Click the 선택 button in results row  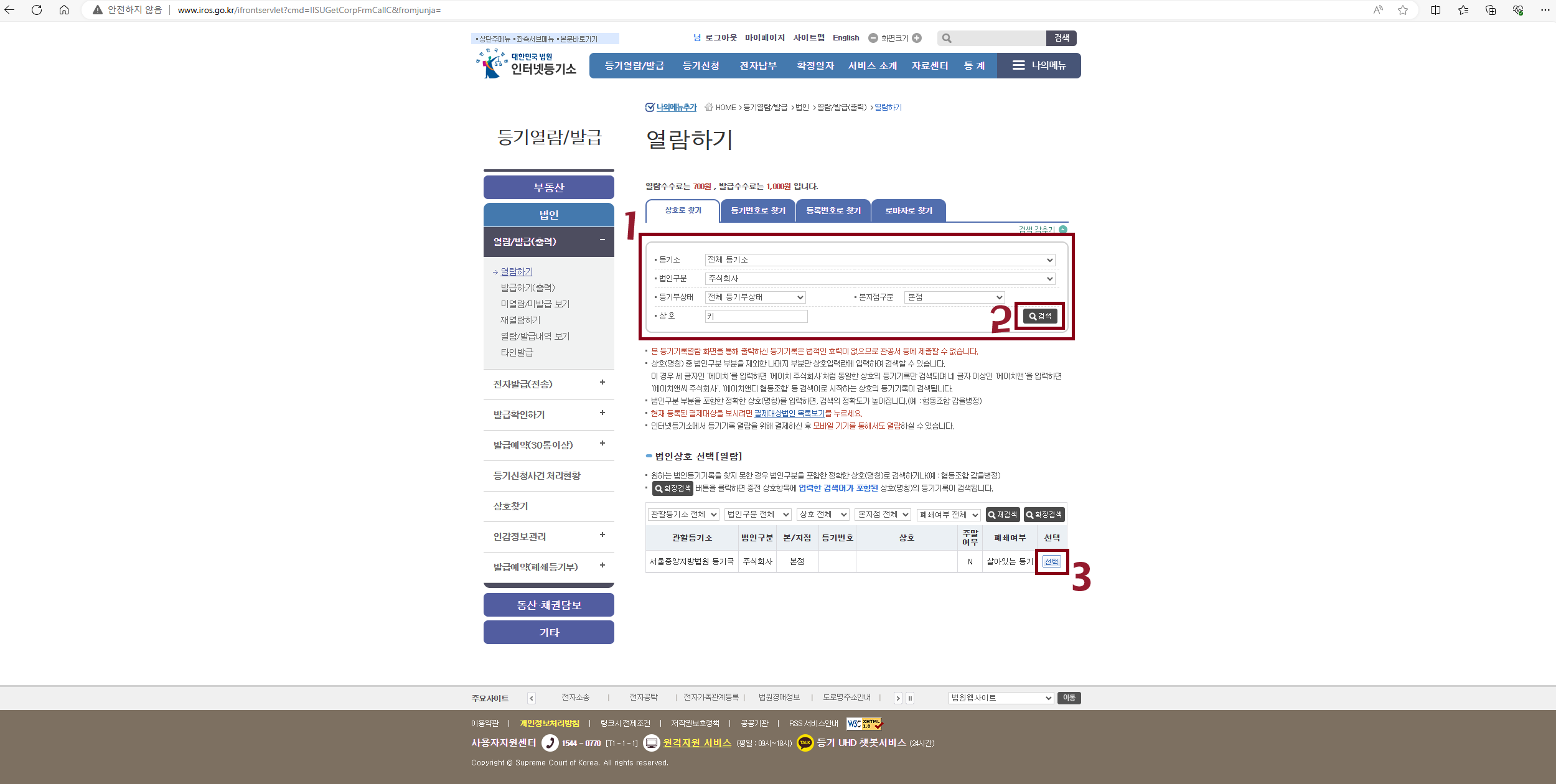click(x=1051, y=561)
